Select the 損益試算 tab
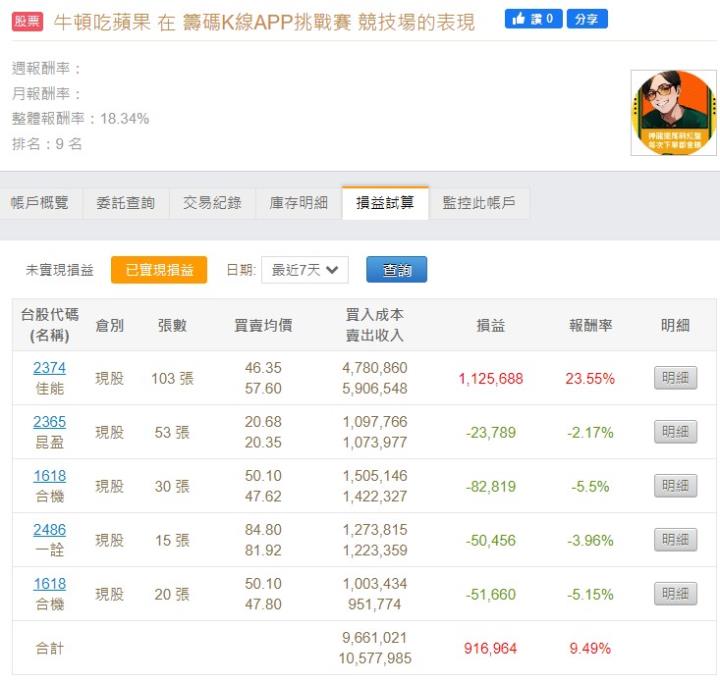The height and width of the screenshot is (682, 720). coord(385,203)
